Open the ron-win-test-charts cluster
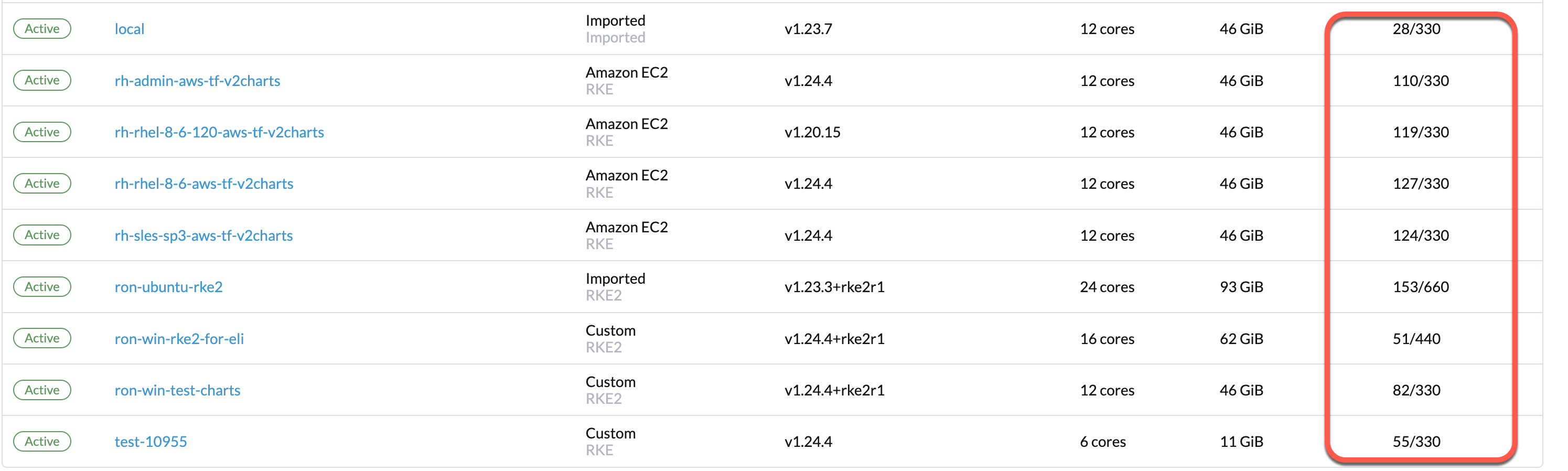 coord(177,390)
